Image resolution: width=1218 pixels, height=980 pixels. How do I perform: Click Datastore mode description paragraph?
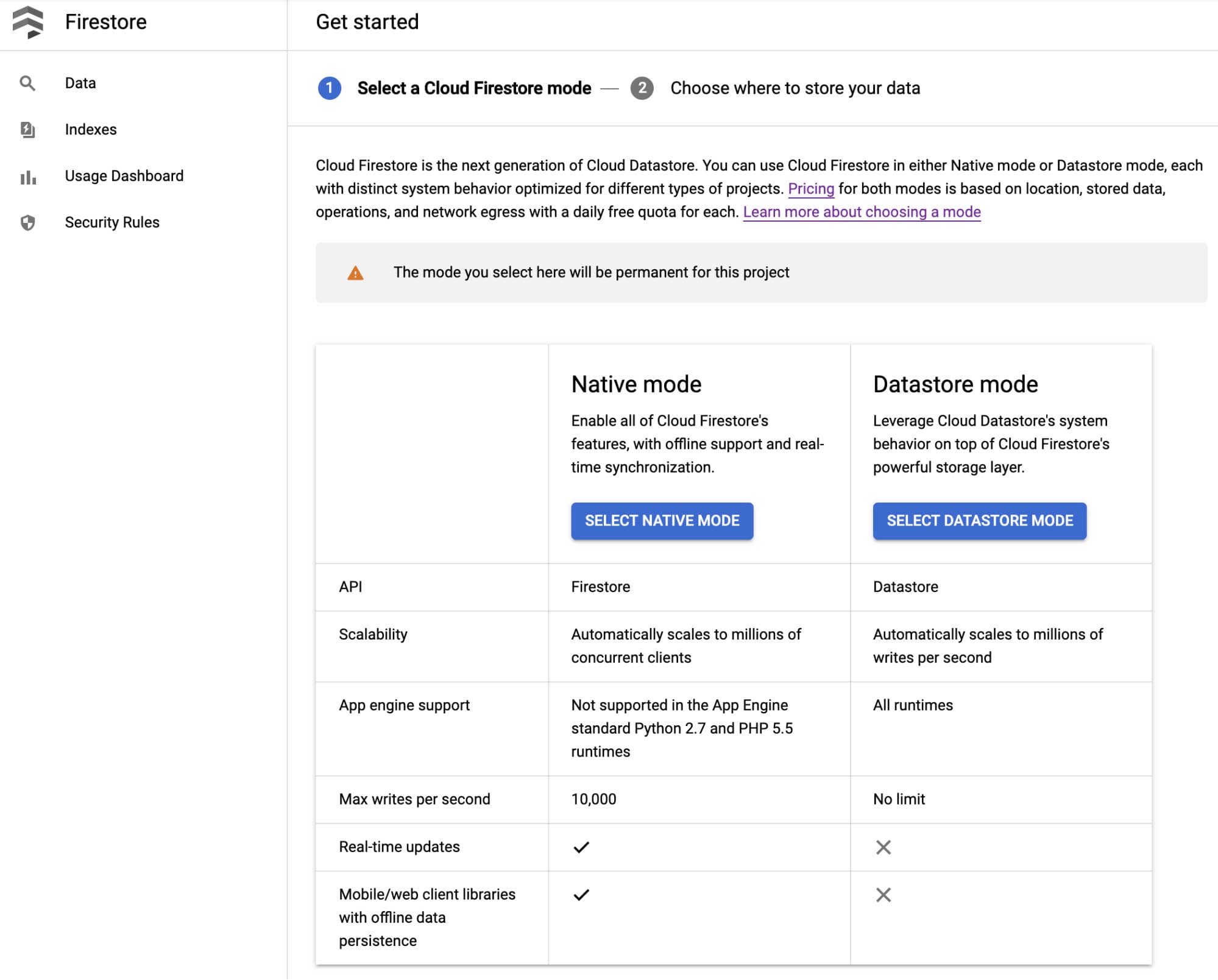pos(991,444)
